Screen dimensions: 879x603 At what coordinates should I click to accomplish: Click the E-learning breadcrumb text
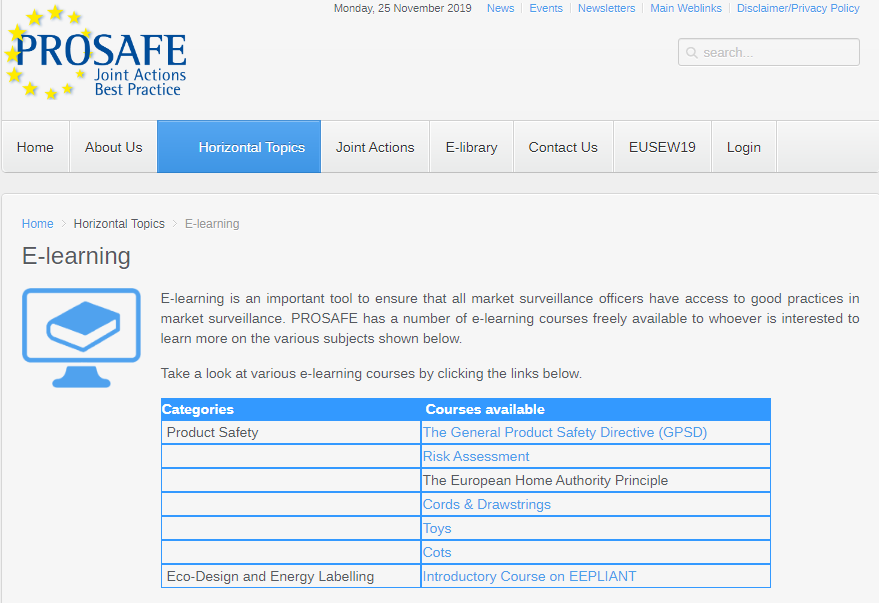212,224
